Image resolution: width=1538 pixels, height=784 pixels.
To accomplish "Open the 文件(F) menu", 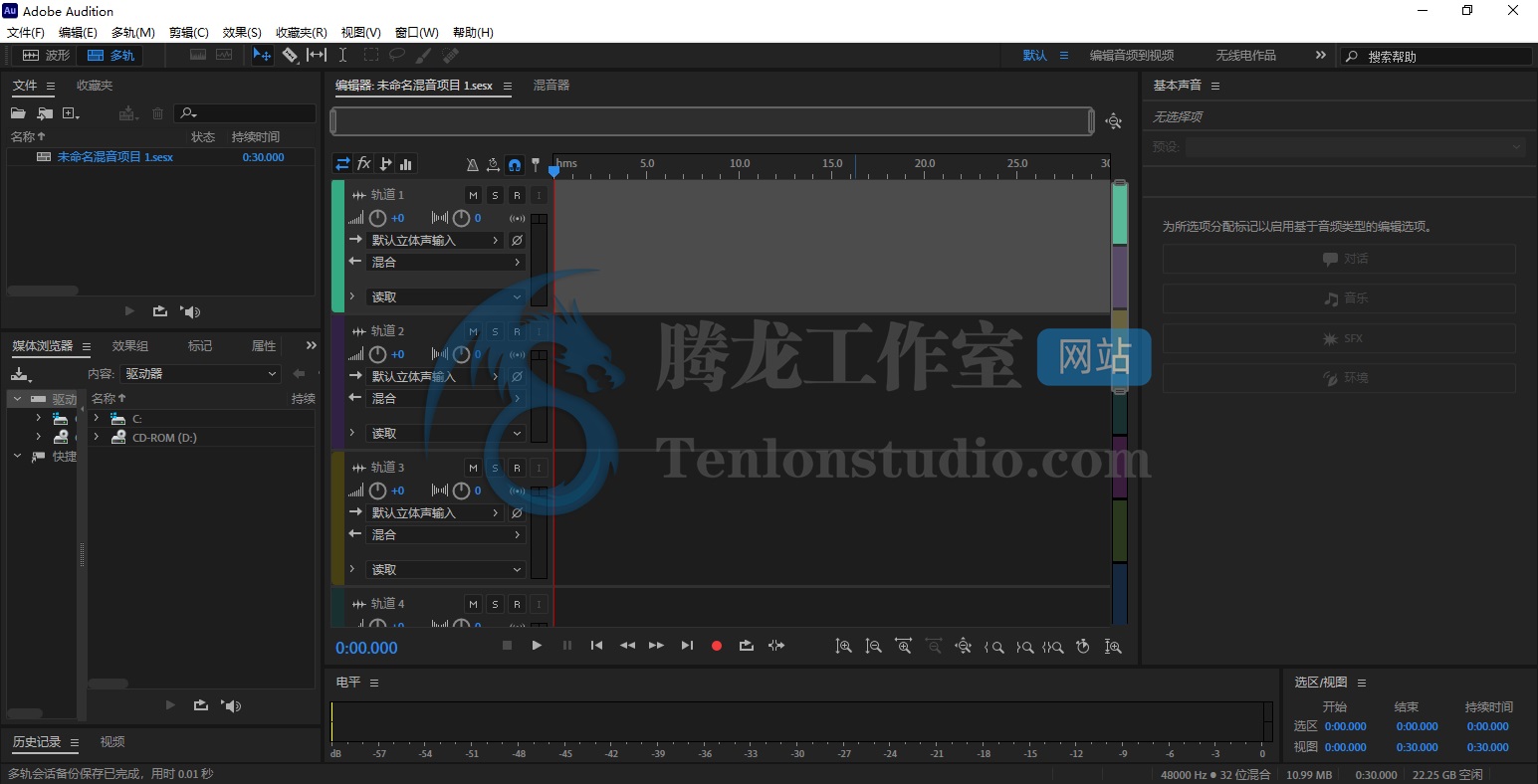I will pos(26,32).
